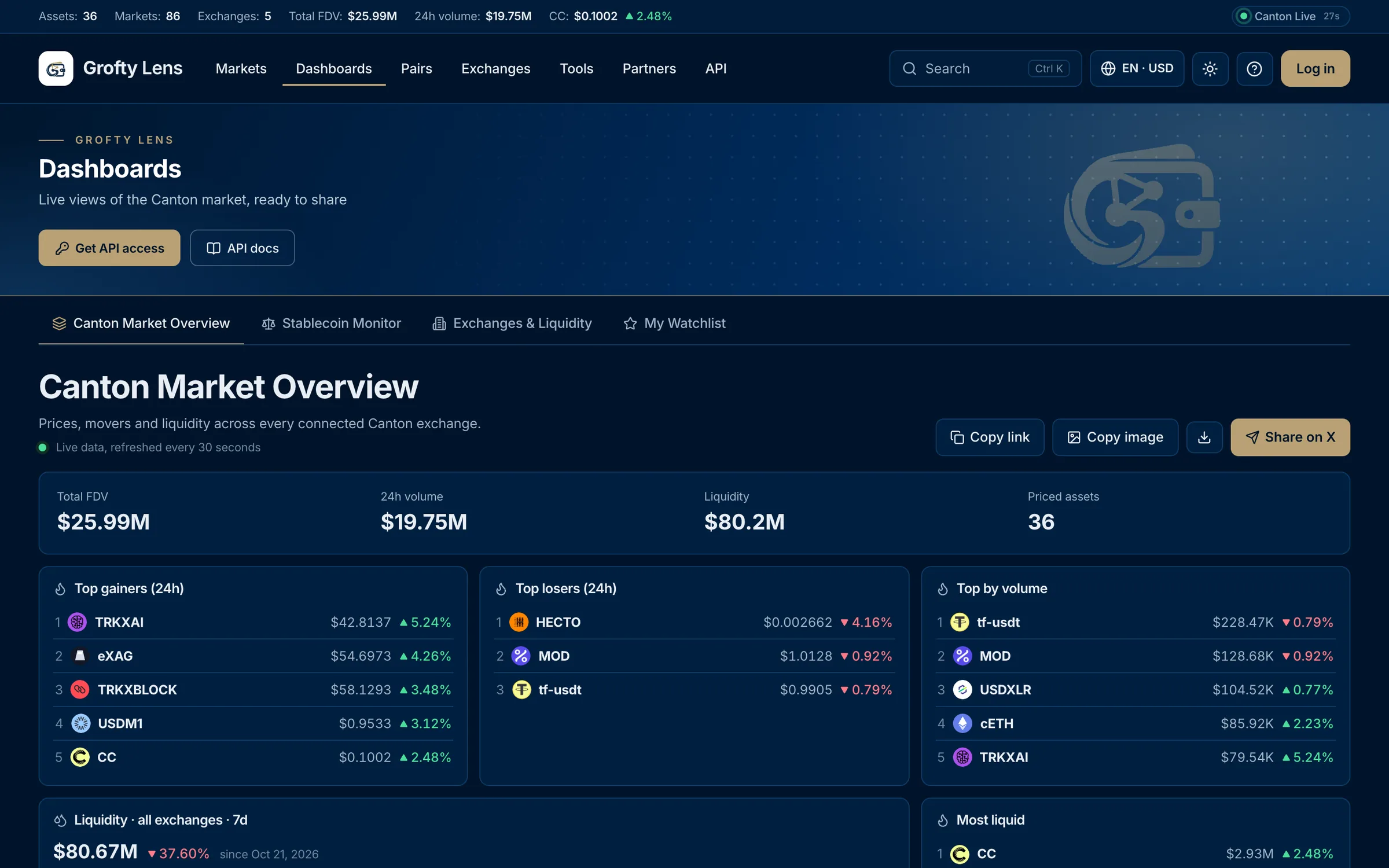
Task: Open the API nav link
Action: point(715,68)
